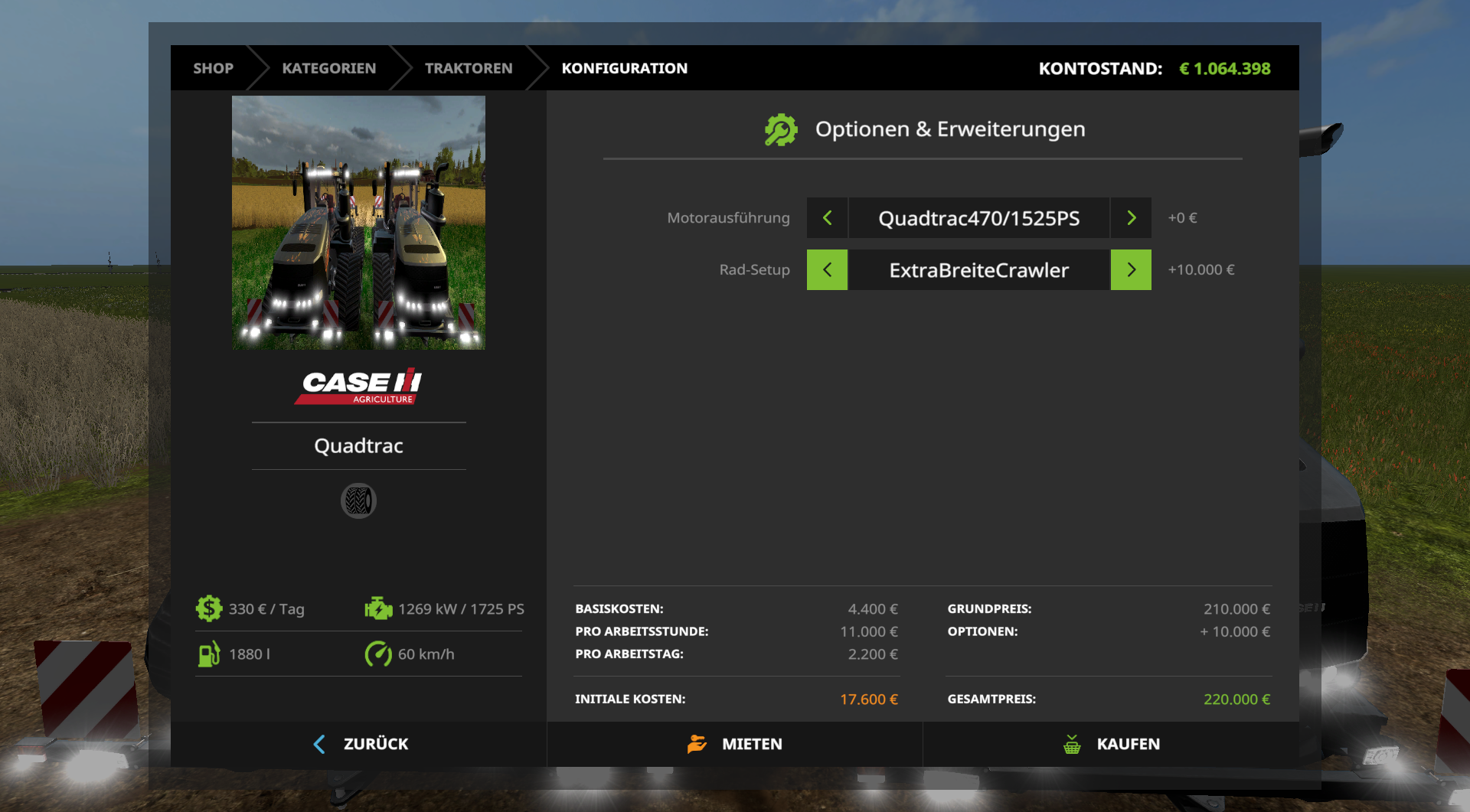Click the 1269 kW / 1725 PS value
1470x812 pixels.
coord(461,609)
